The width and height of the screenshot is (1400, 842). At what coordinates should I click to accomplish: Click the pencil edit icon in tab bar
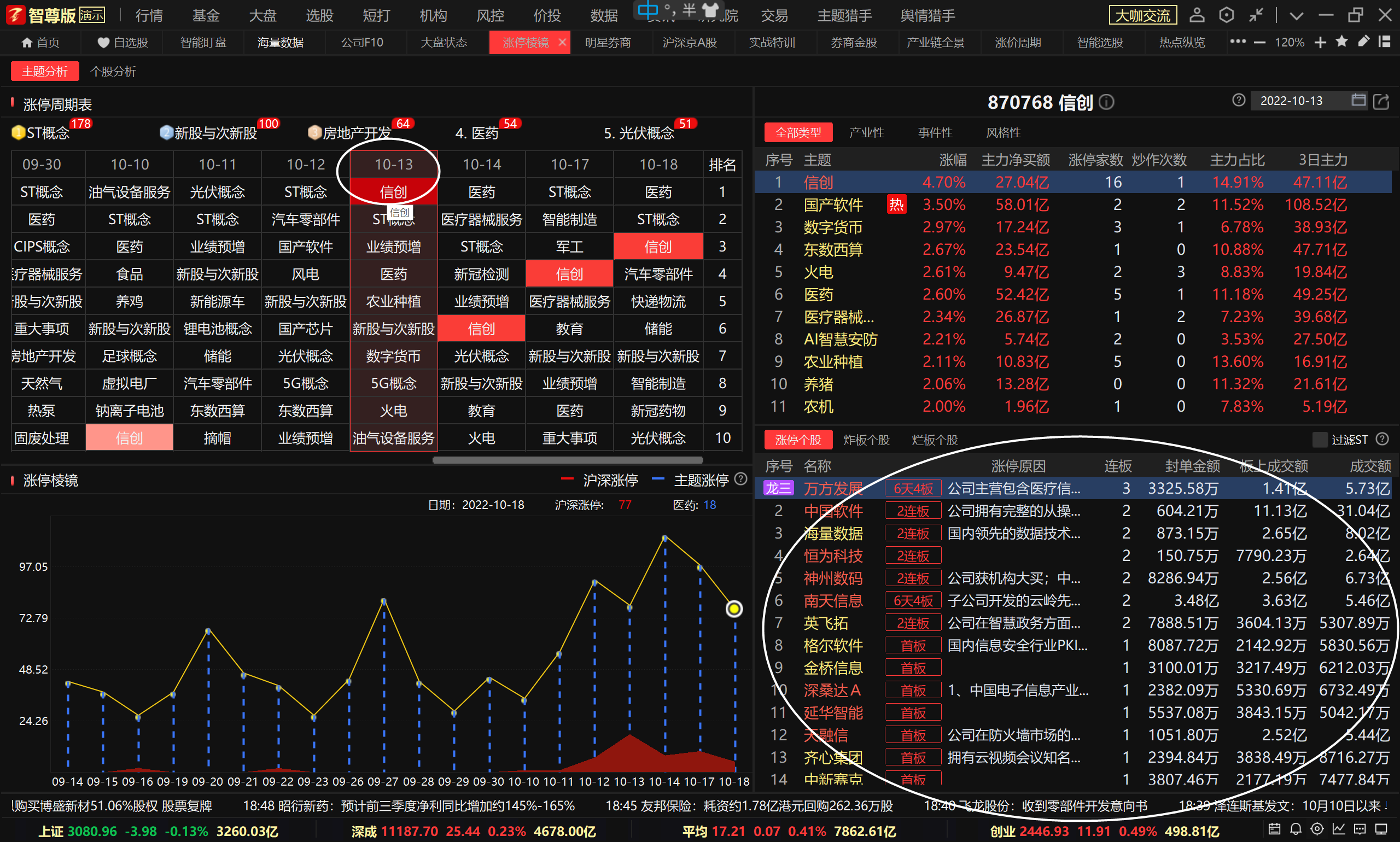(1363, 42)
